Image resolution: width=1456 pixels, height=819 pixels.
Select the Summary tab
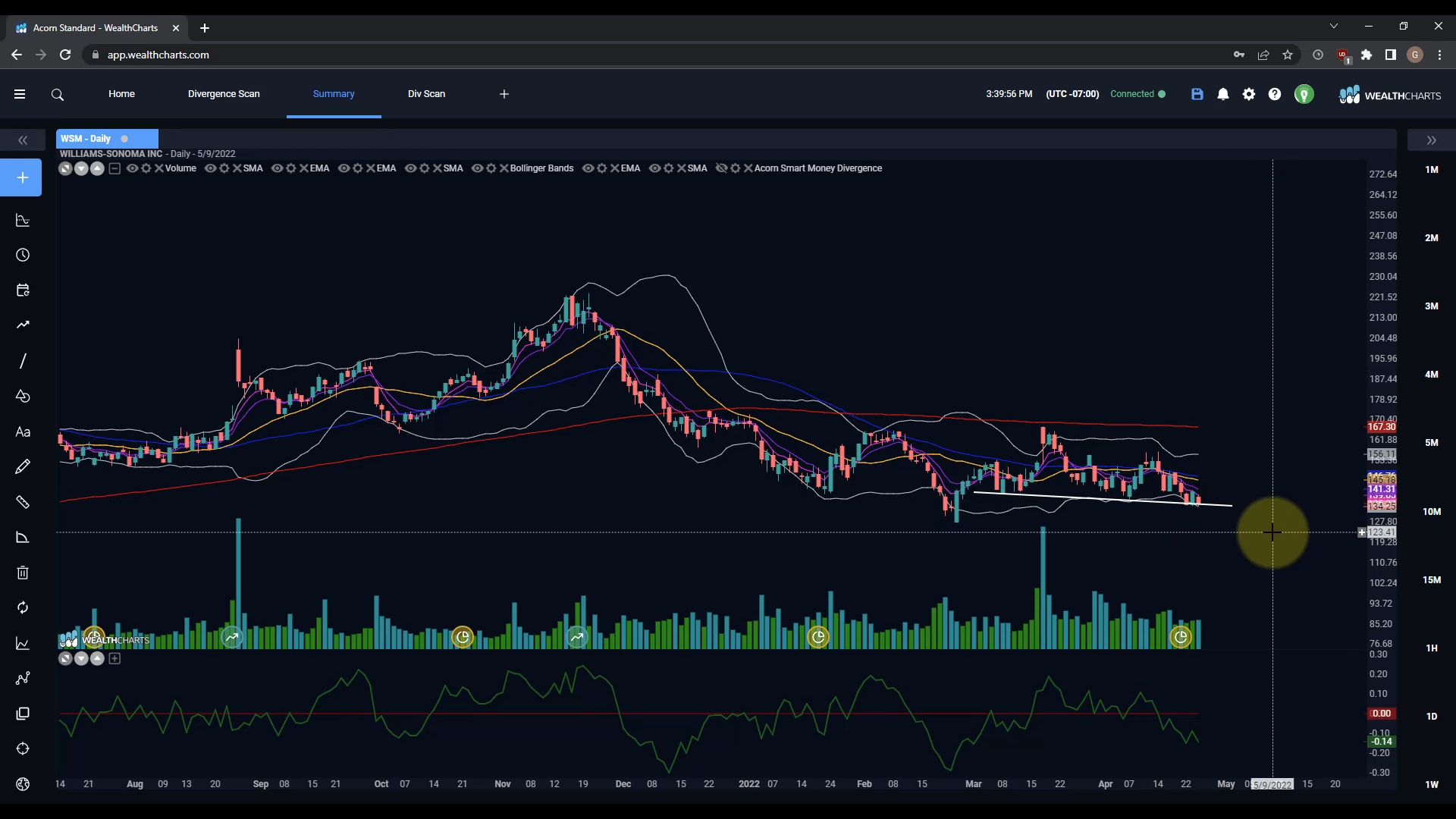[x=334, y=94]
